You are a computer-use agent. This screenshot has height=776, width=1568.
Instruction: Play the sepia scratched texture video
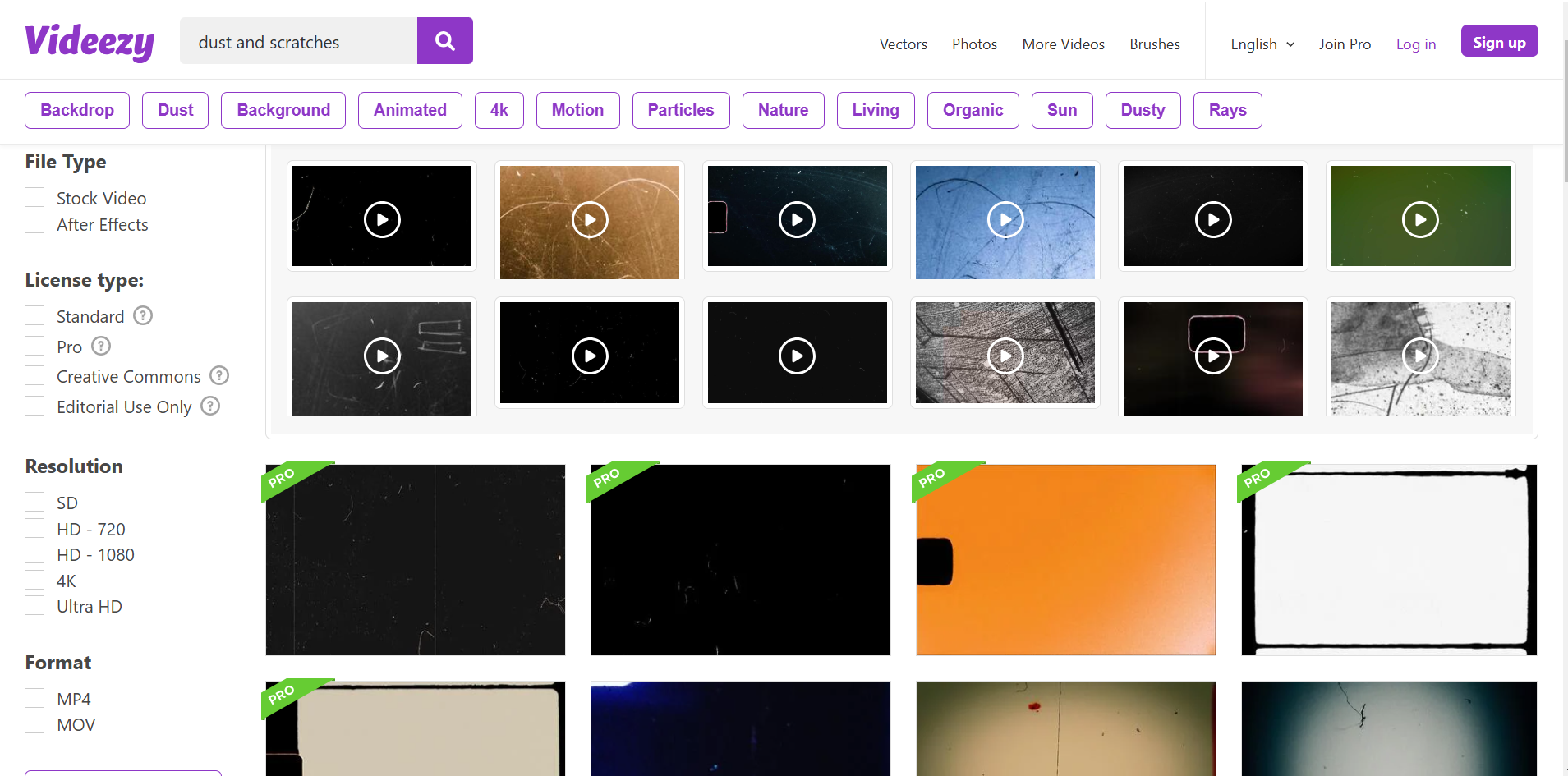pyautogui.click(x=590, y=220)
